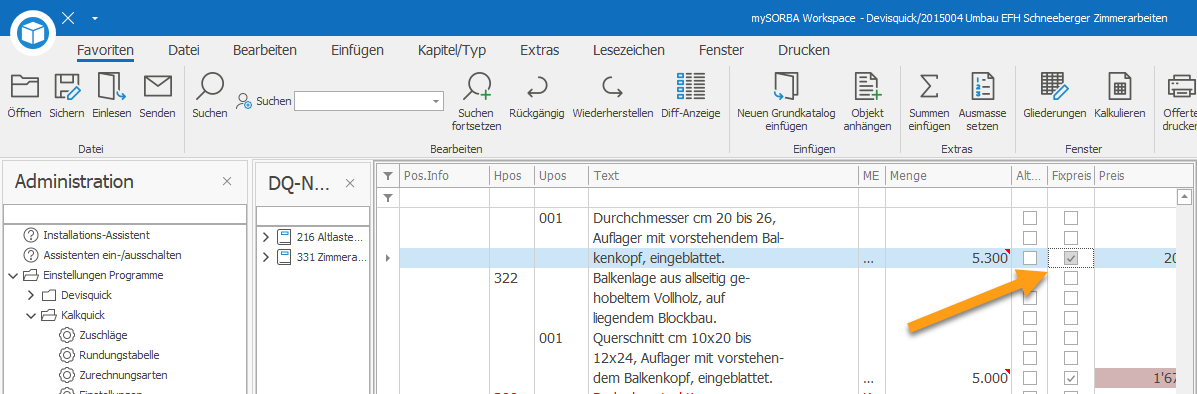Click the person search icon beside Suchen field
Image resolution: width=1197 pixels, height=394 pixels.
(244, 101)
